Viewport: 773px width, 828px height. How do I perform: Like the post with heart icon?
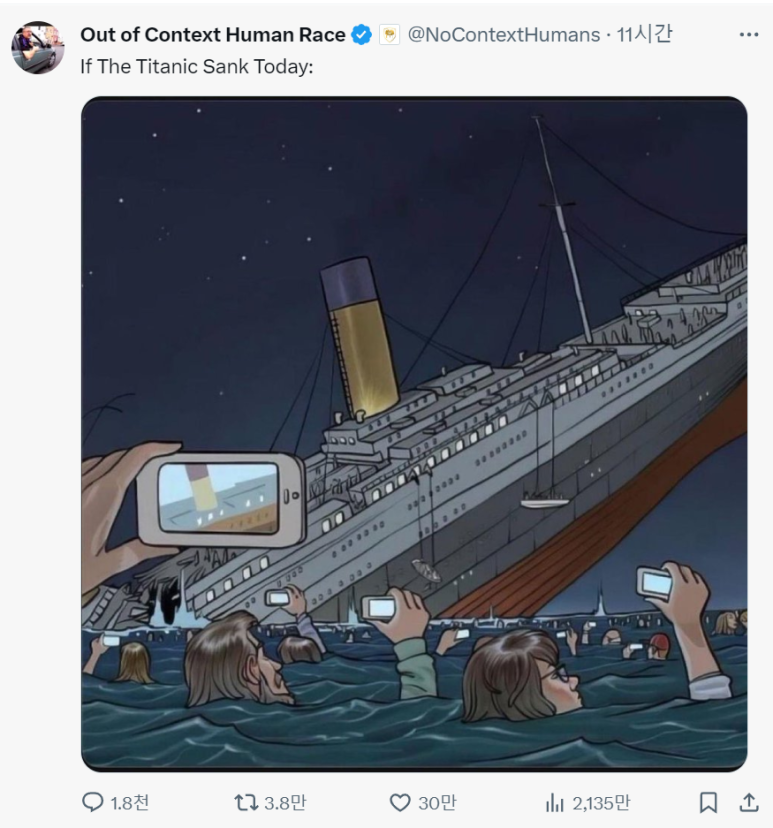click(x=400, y=803)
